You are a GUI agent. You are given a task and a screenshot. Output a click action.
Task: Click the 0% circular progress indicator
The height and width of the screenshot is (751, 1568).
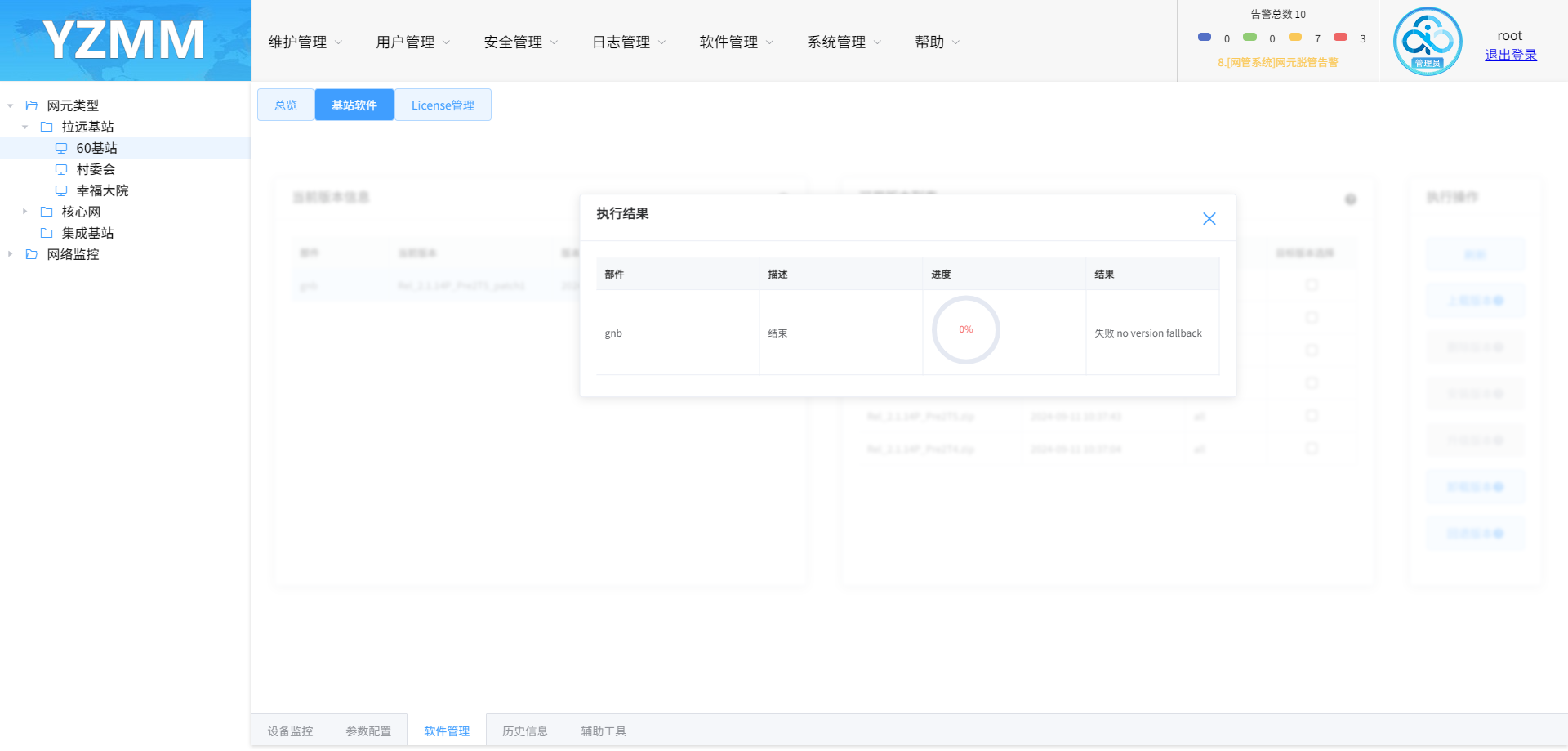[x=966, y=329]
